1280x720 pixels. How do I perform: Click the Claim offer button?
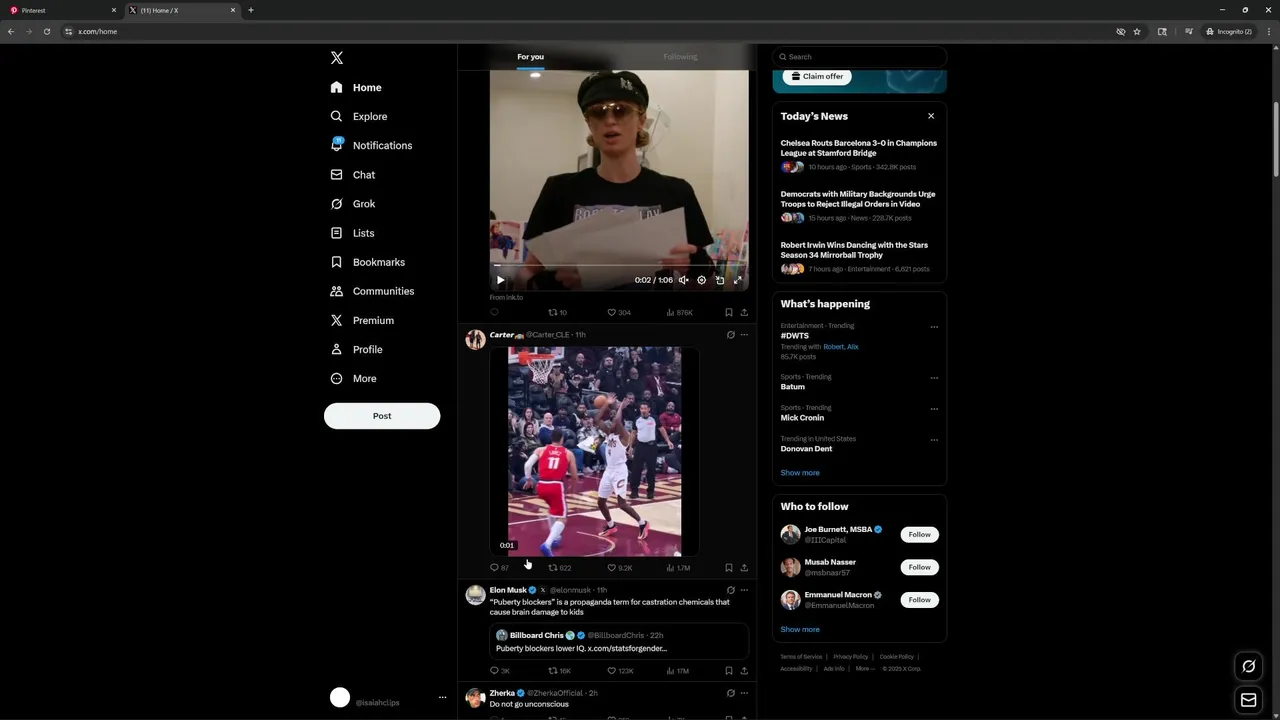[x=817, y=76]
